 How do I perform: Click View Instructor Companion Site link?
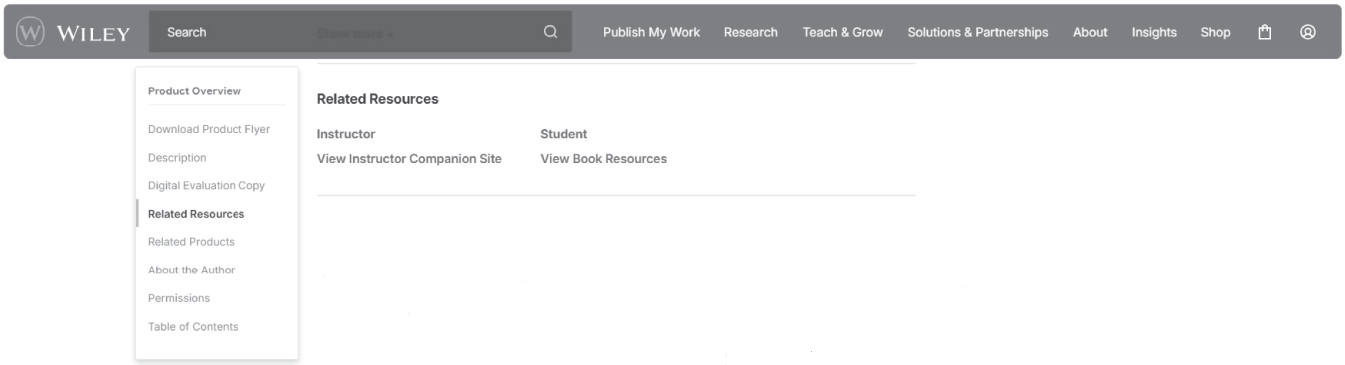[409, 159]
